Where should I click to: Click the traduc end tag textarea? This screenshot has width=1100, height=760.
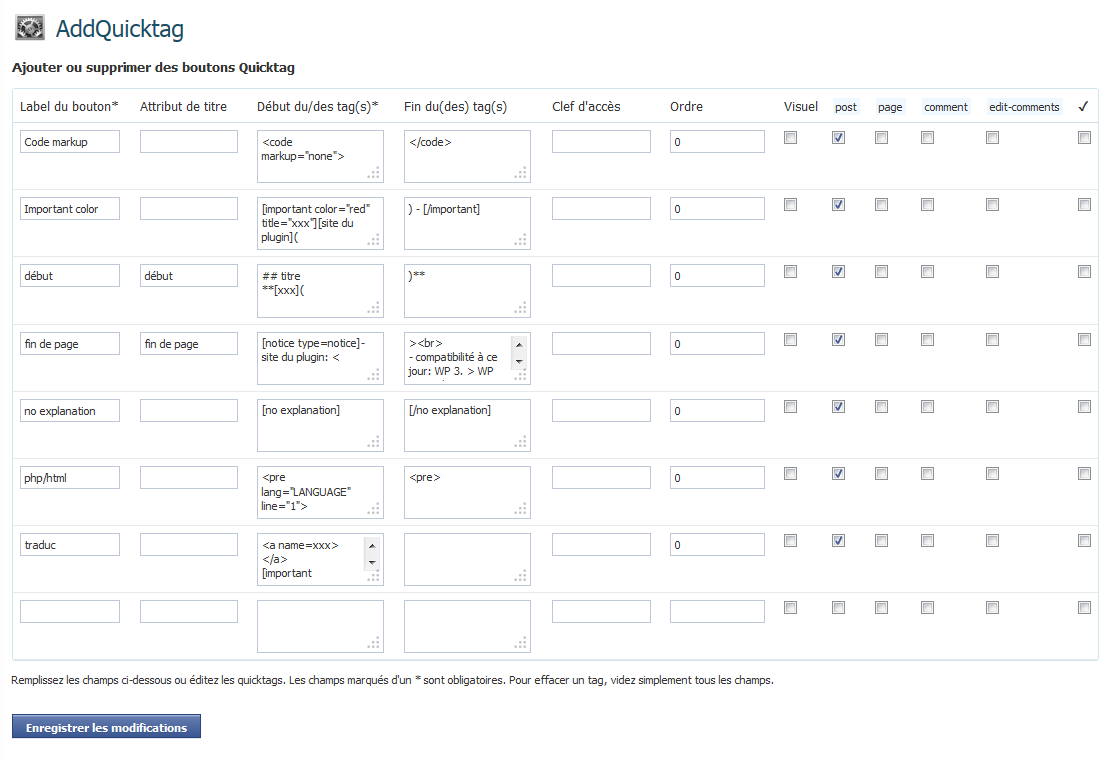[x=467, y=559]
